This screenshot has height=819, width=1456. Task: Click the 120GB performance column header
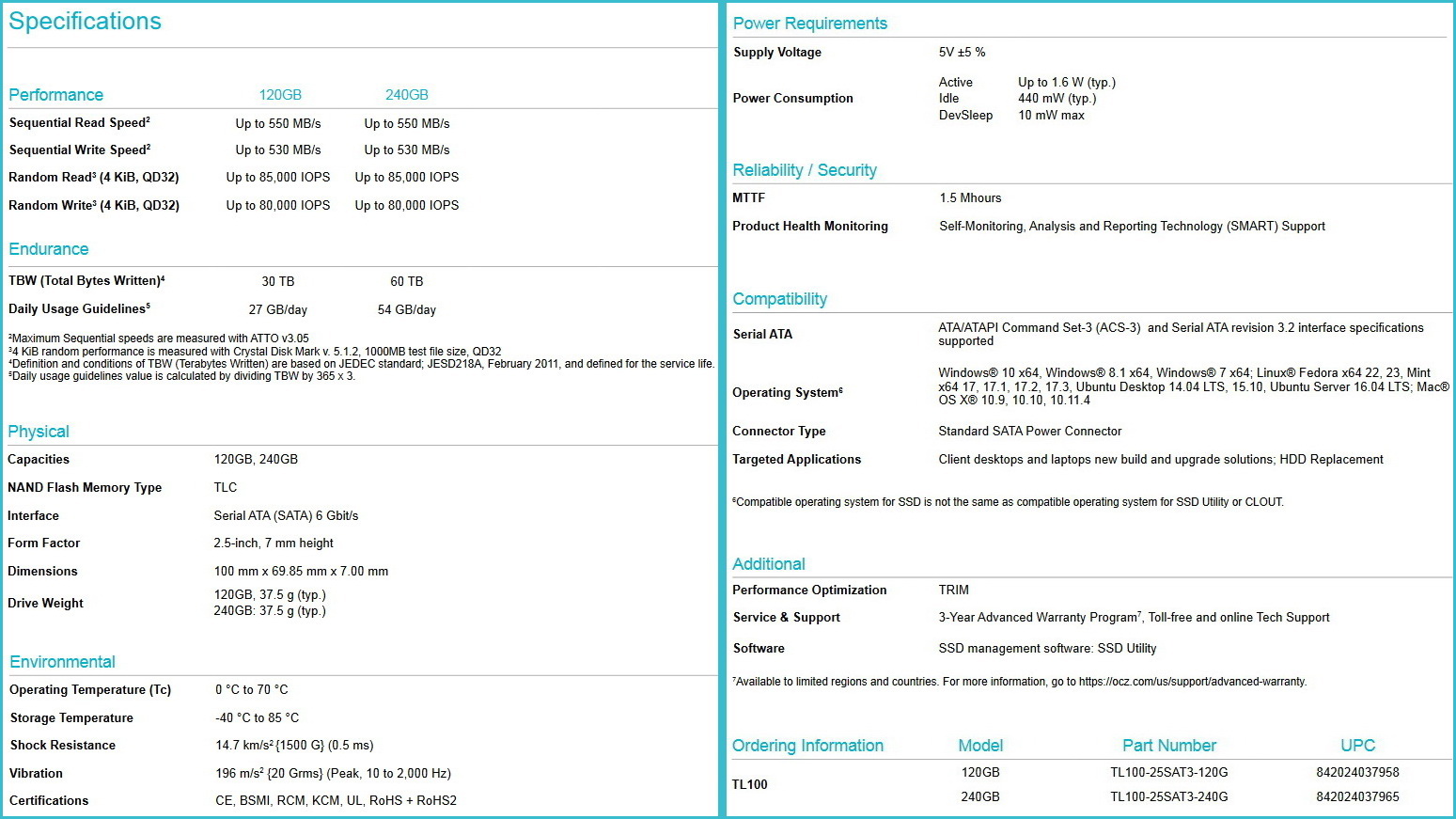pyautogui.click(x=280, y=95)
